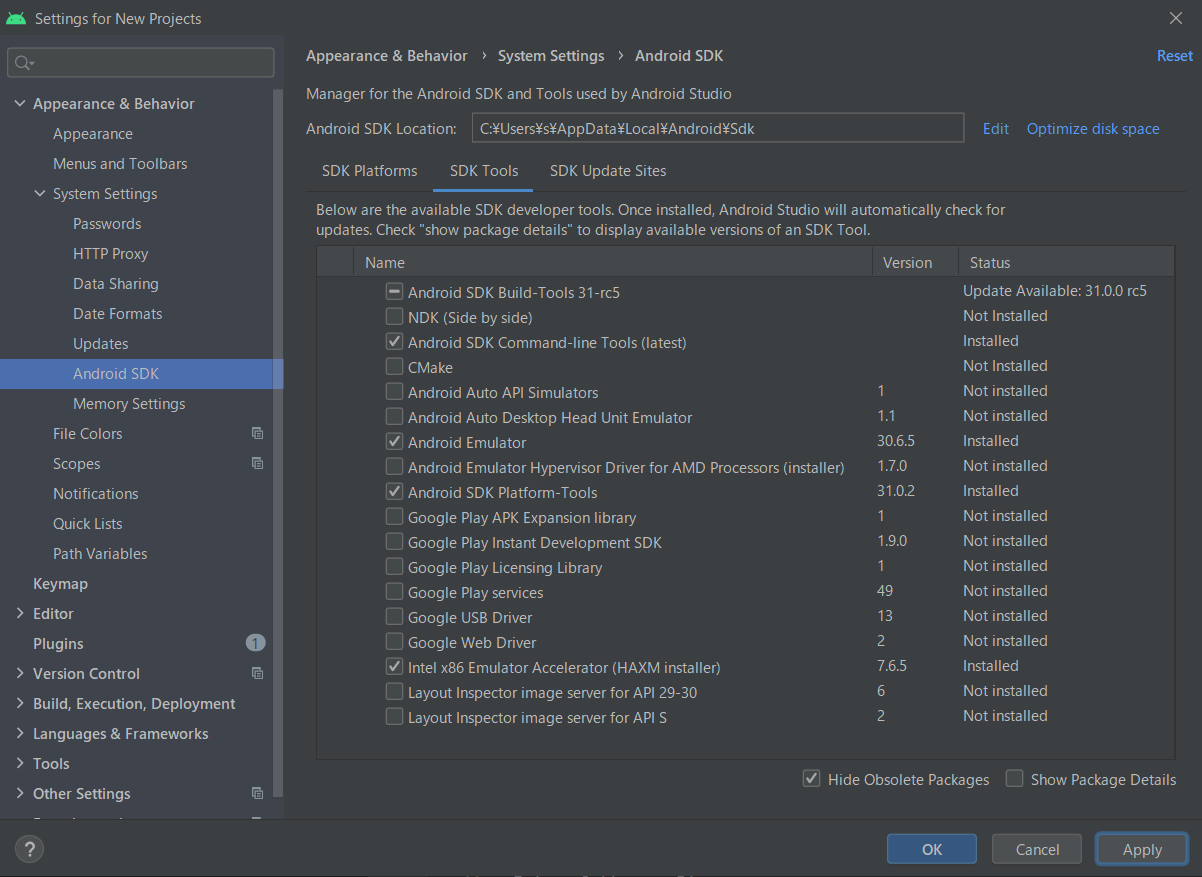
Task: Collapse the Appearance & Behavior tree node
Action: coord(20,104)
